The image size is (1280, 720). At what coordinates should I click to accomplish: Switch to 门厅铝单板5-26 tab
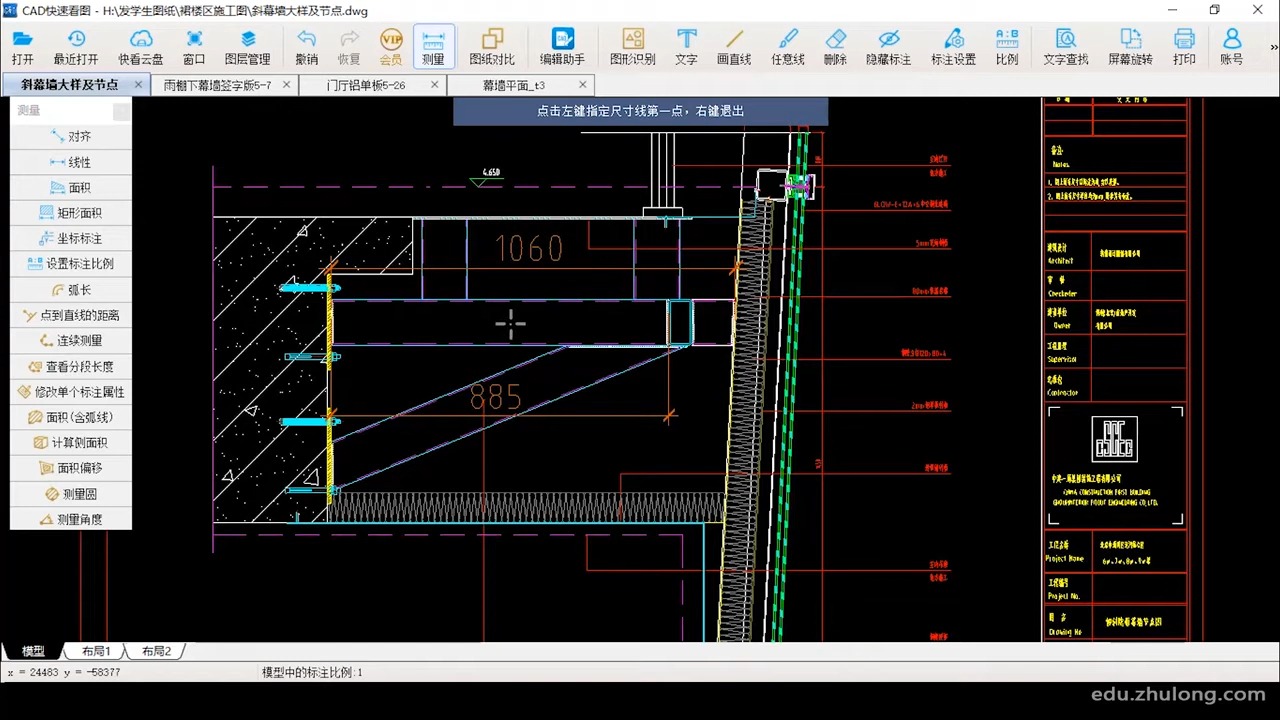click(x=366, y=85)
